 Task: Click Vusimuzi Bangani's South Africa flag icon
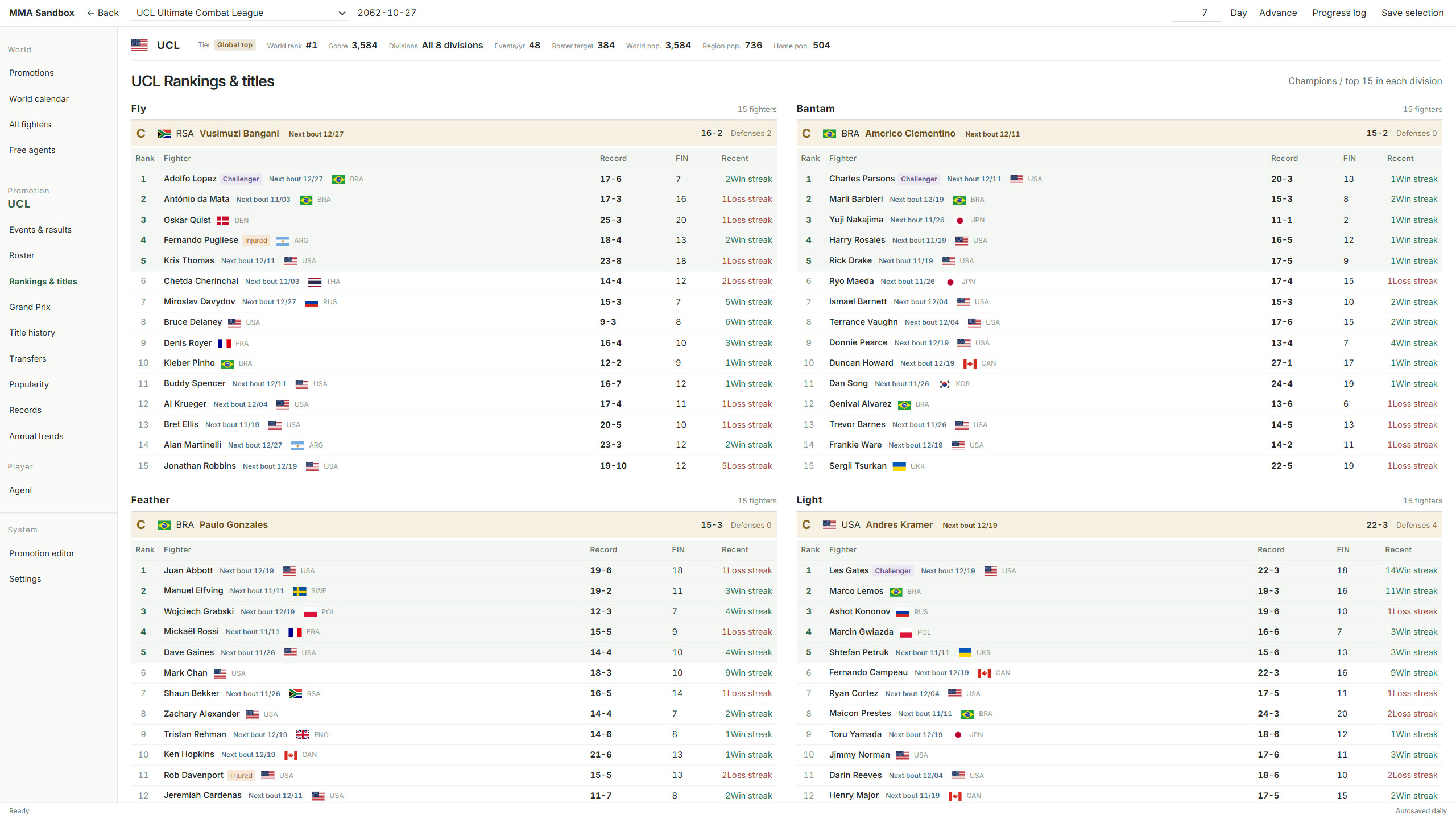[164, 134]
